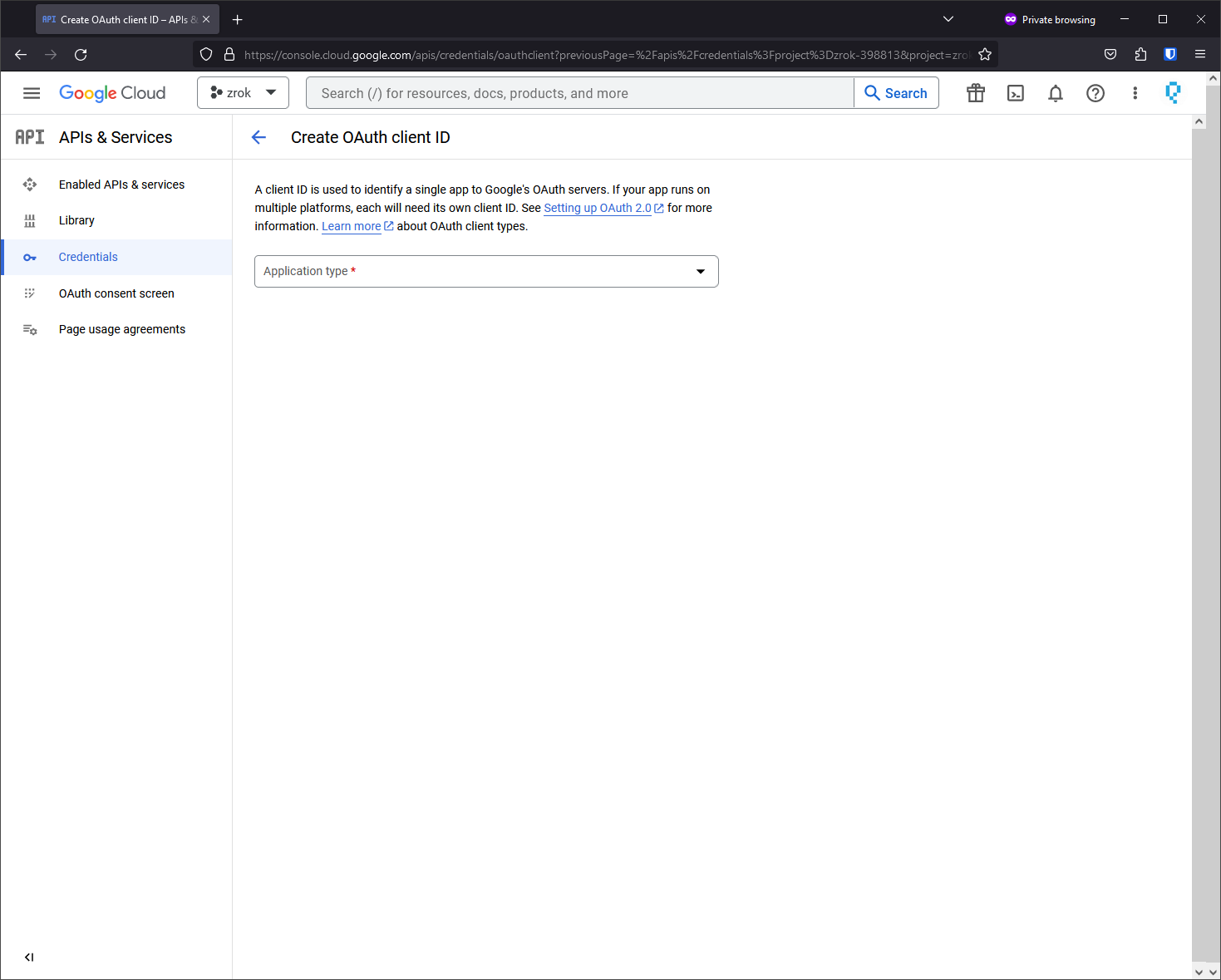Image resolution: width=1221 pixels, height=980 pixels.
Task: Go to Enabled APIs & services
Action: (121, 185)
